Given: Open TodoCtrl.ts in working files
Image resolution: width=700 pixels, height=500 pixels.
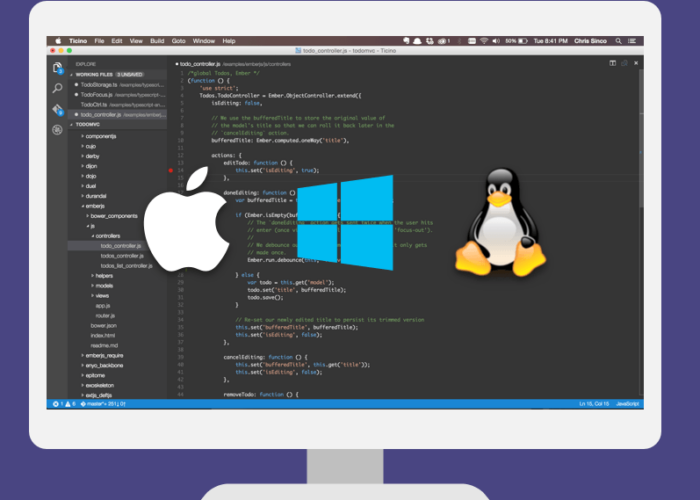Looking at the screenshot, I should [117, 104].
